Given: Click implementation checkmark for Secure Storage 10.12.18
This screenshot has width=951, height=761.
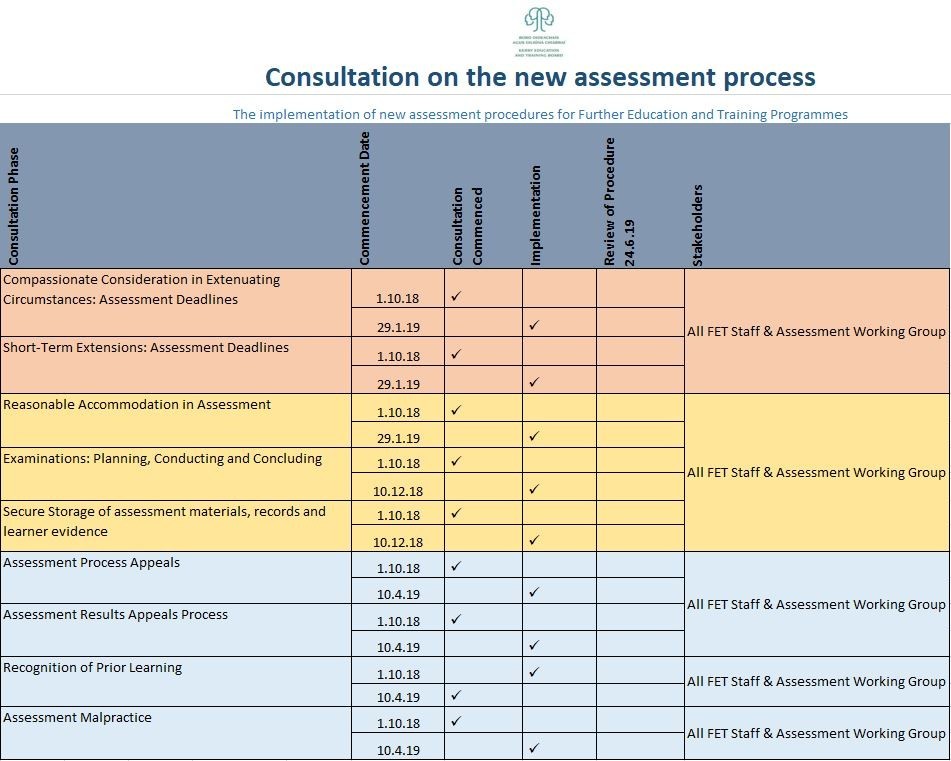Looking at the screenshot, I should click(534, 540).
